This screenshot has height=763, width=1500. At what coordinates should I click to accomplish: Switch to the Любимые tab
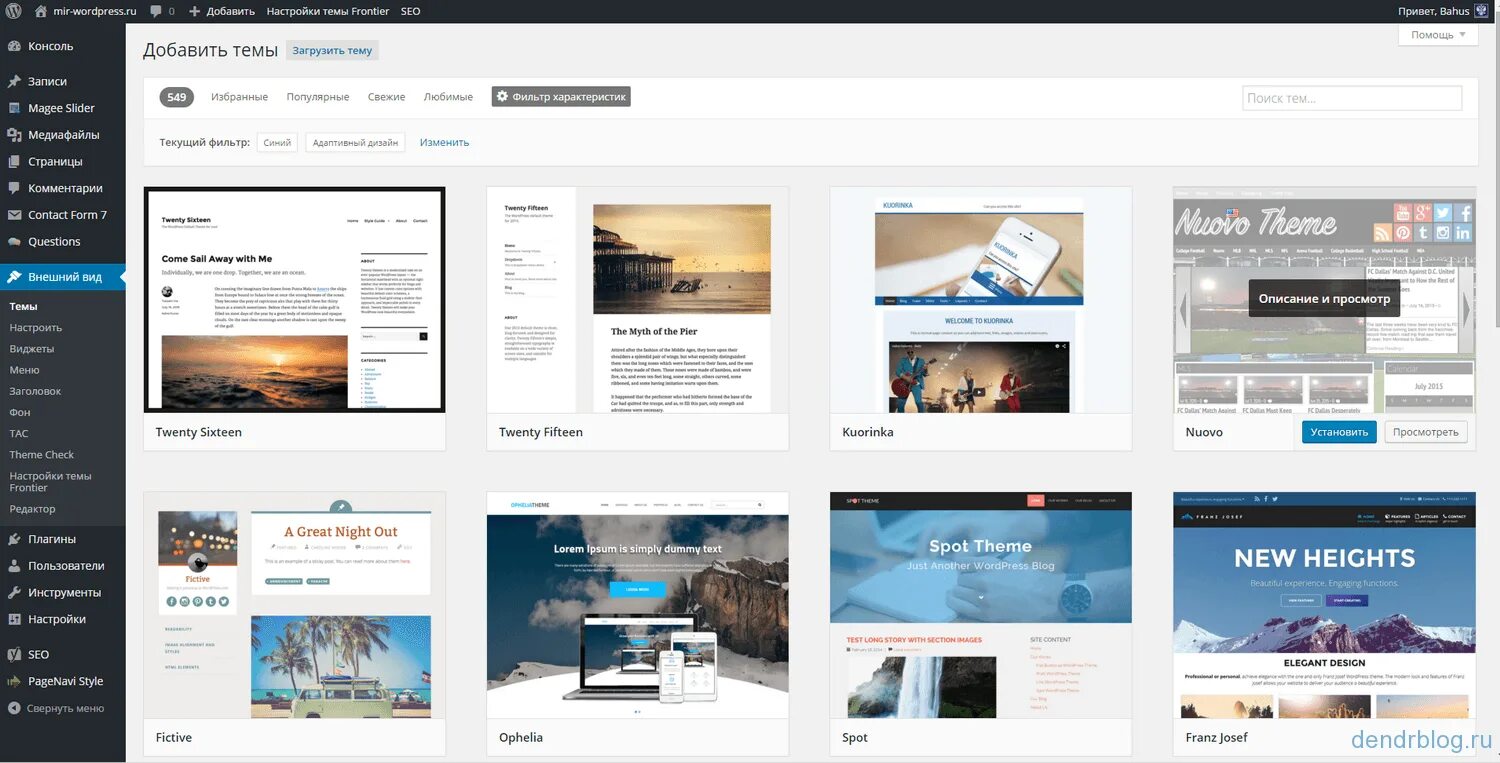click(448, 97)
